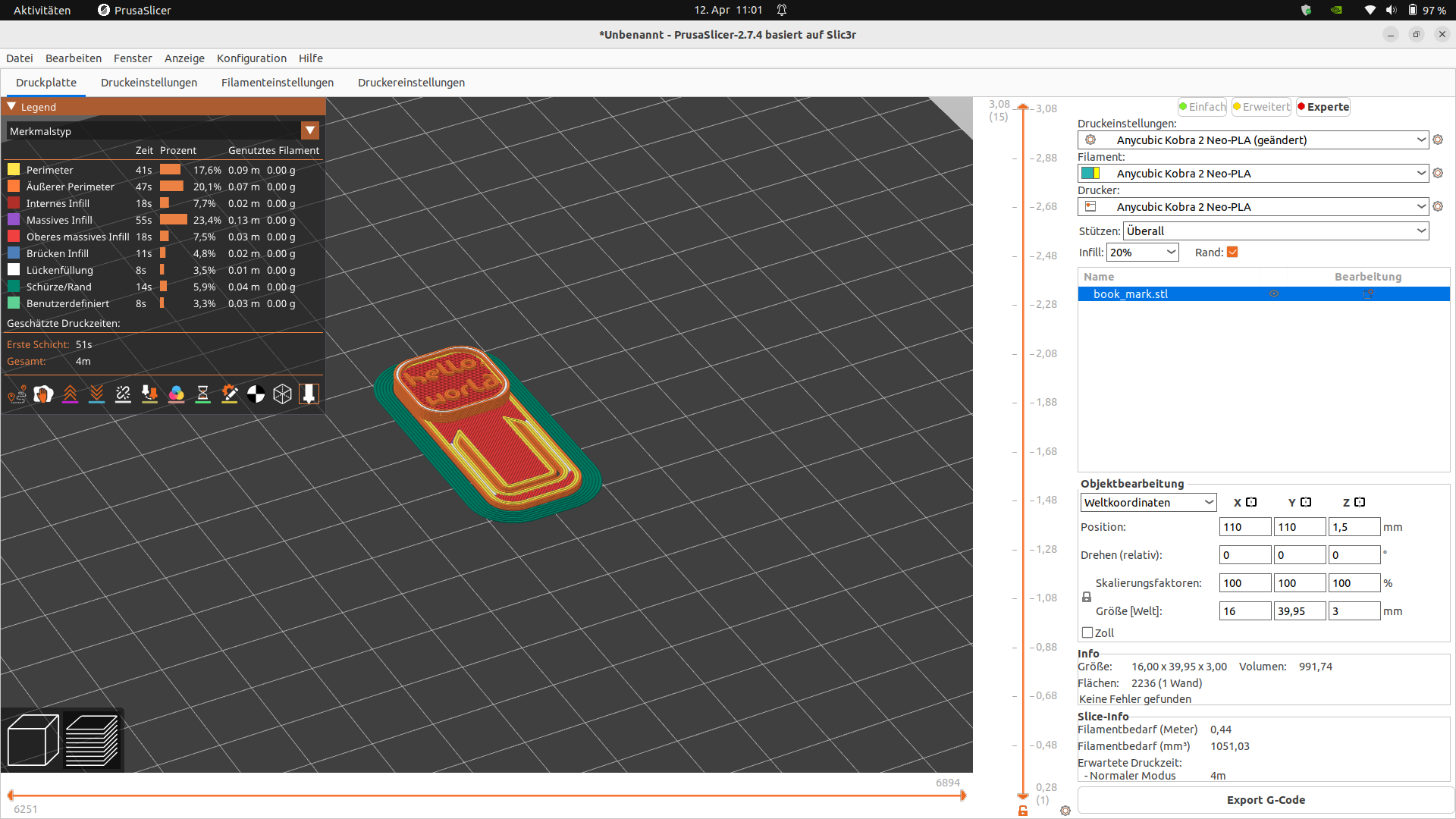
Task: Toggle deretractions visibility icon
Action: [96, 394]
